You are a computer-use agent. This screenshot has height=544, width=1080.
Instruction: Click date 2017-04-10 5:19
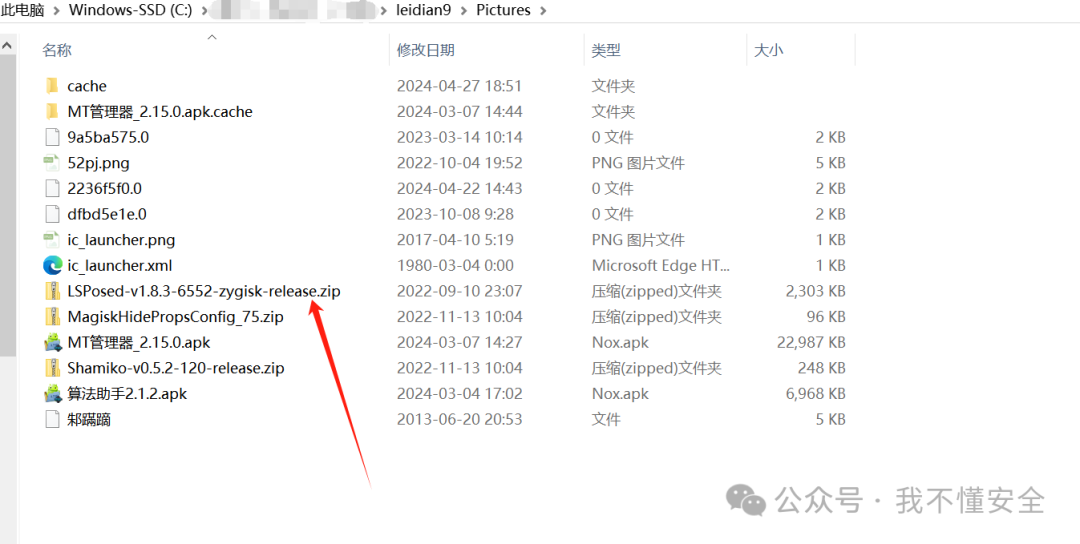coord(455,240)
